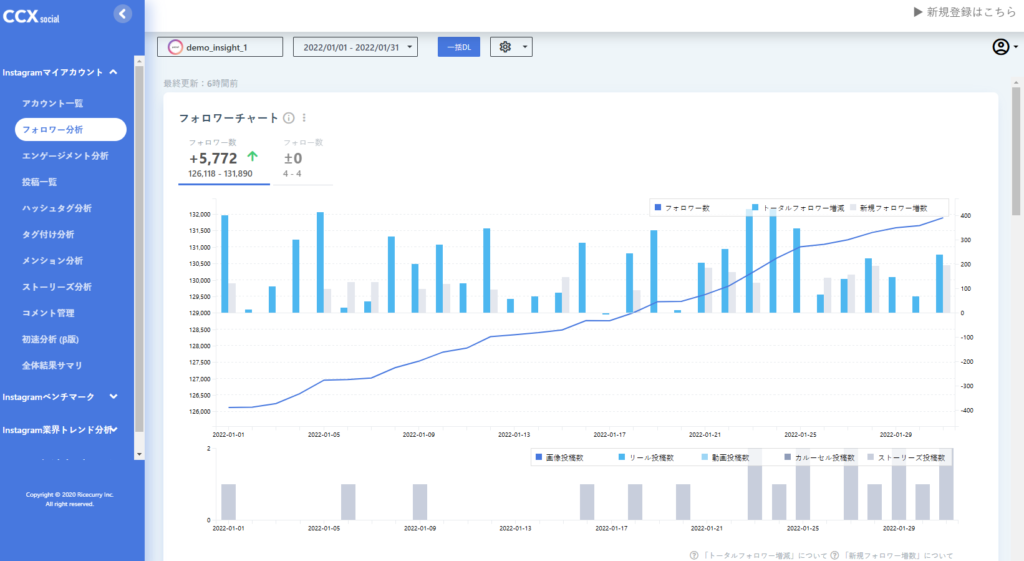
Task: Toggle the ストーリーズ投稿数 legend series
Action: 906,458
